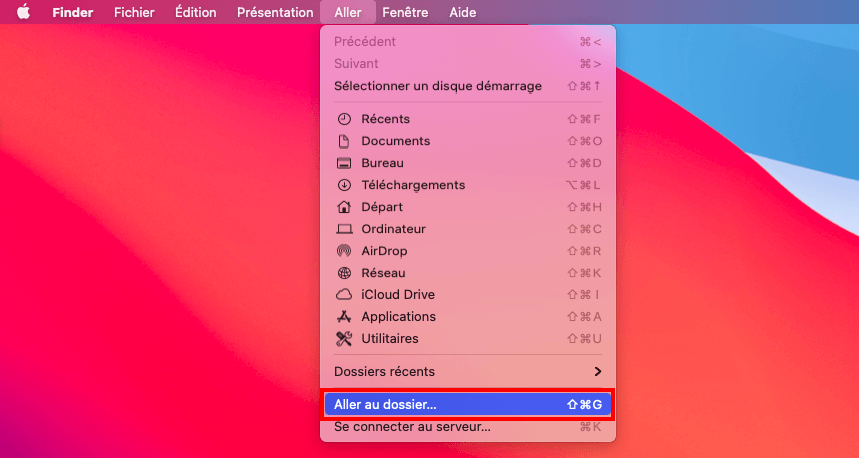Select Se connecter au serveur… entry
This screenshot has width=859, height=458.
pyautogui.click(x=467, y=427)
